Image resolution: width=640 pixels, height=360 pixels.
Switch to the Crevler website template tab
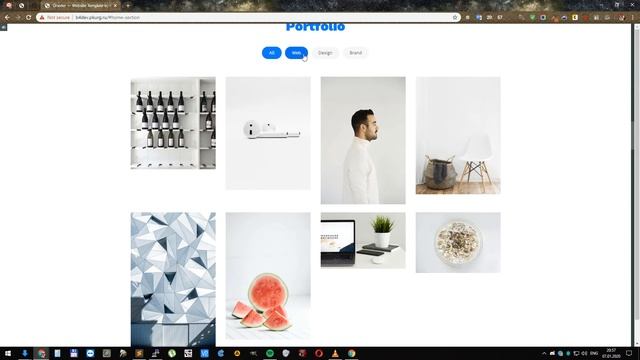80,6
